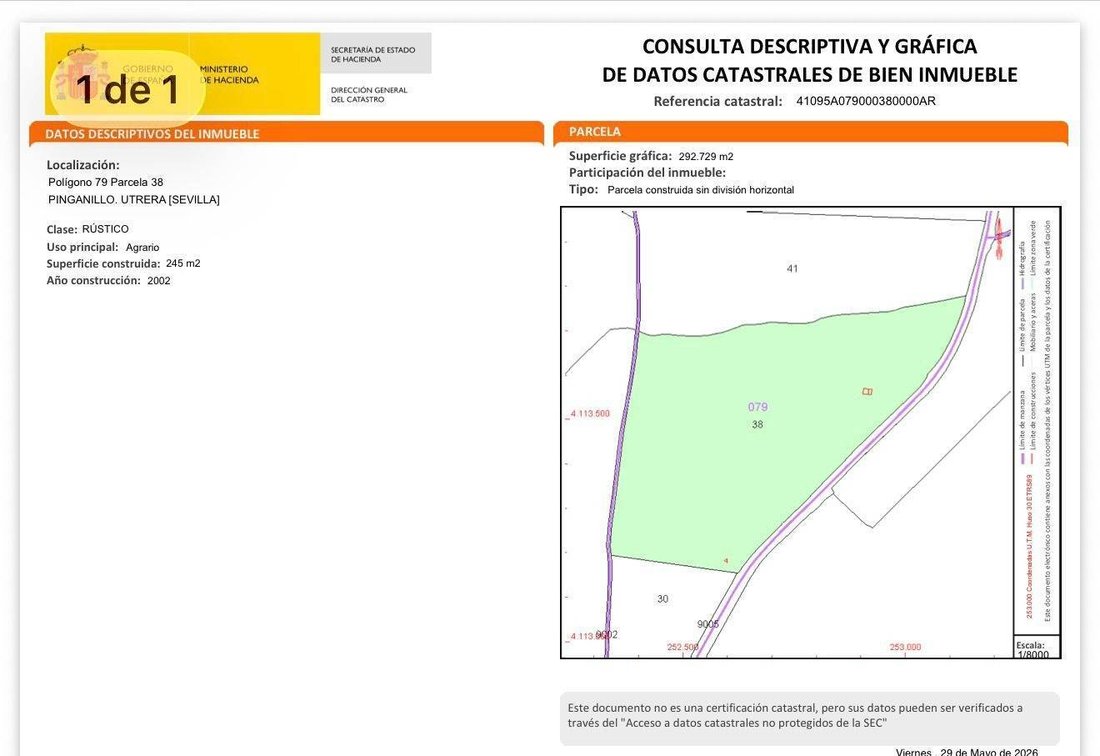Click the 'CONSULTA DESCRIPTIVA Y GRÁFICA' title
Image resolution: width=1100 pixels, height=756 pixels.
[x=810, y=46]
